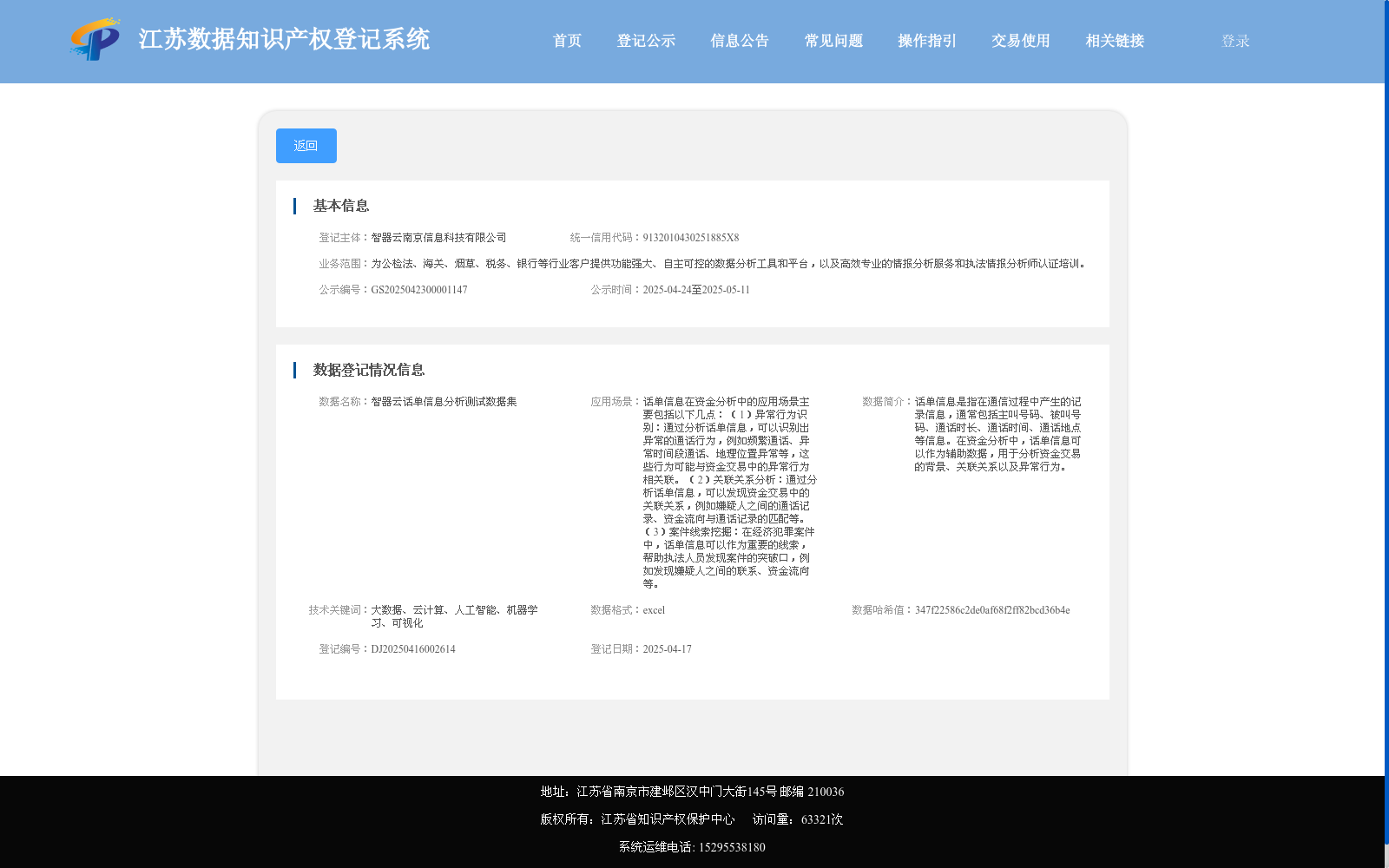
Task: Select the 应用场景 description paragraph
Action: 729,493
